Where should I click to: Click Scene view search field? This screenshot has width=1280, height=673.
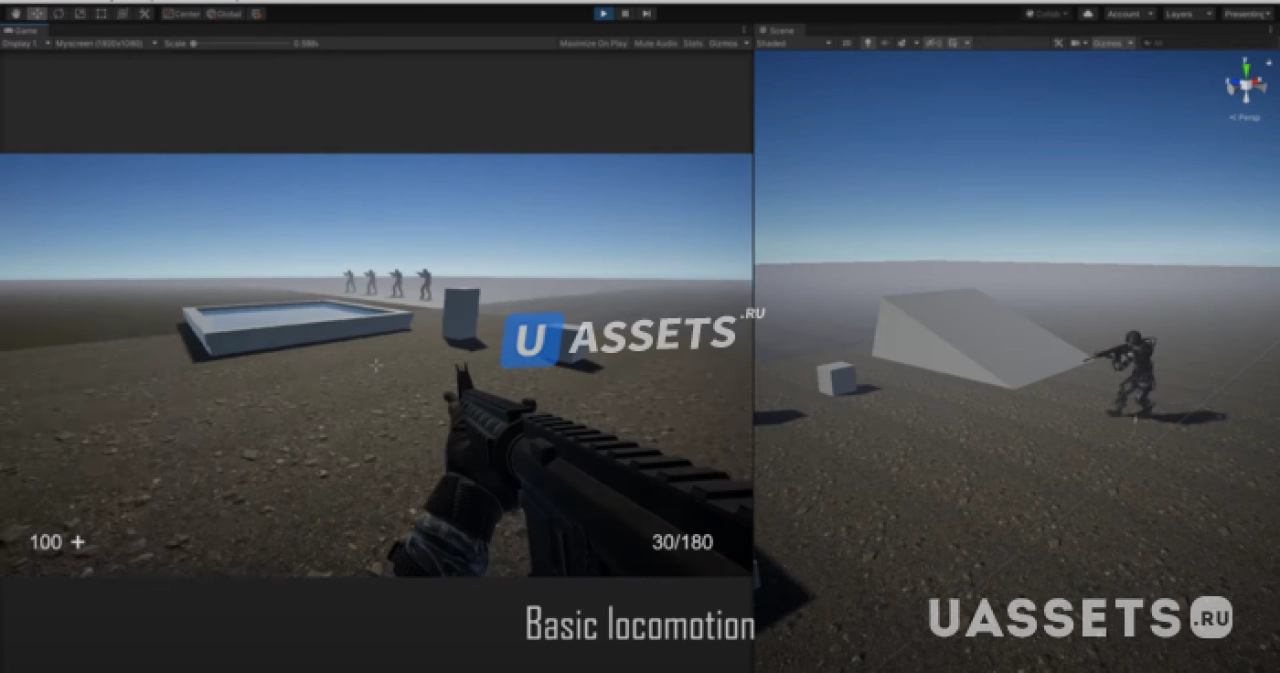[x=1205, y=44]
